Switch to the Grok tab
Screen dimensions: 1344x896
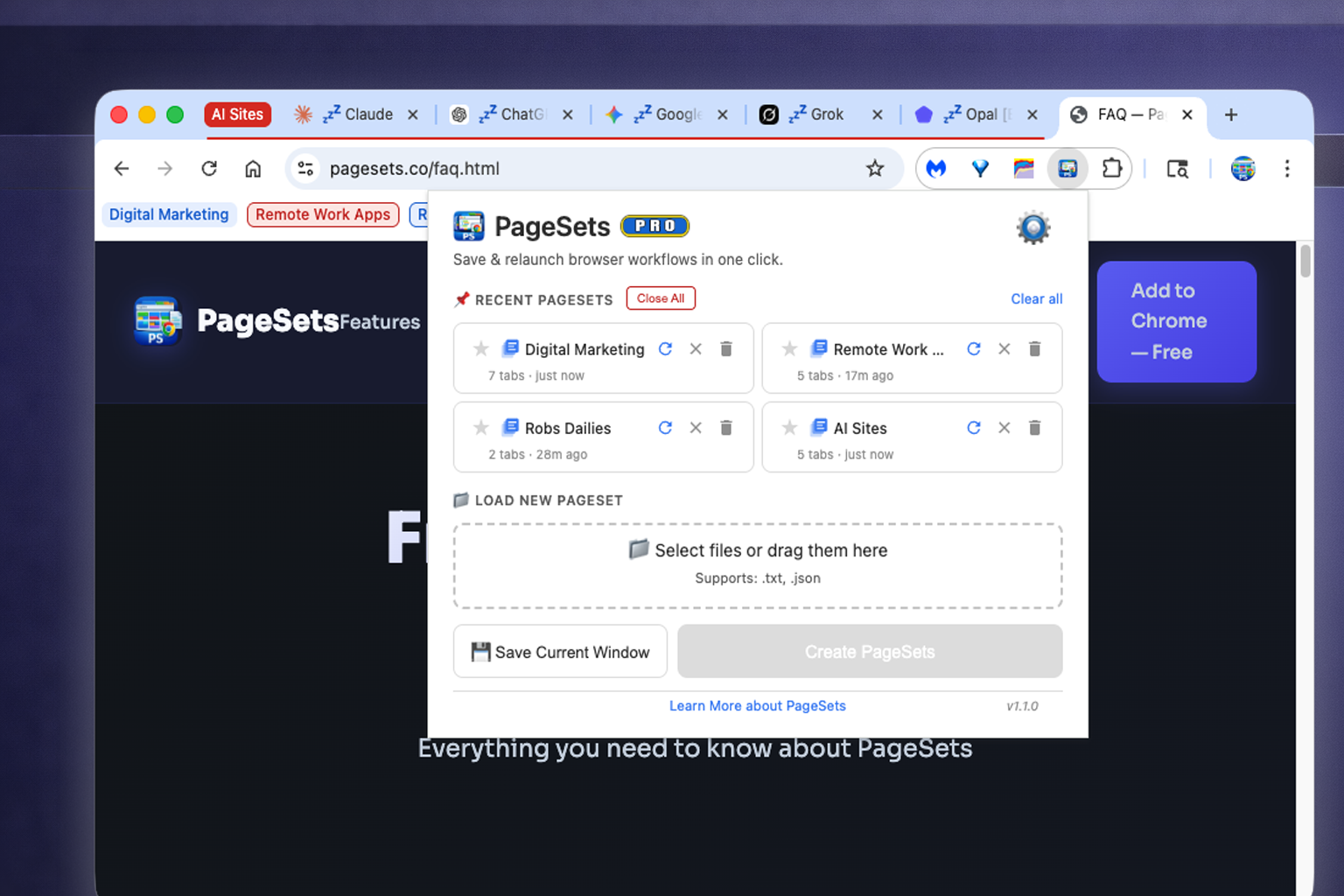[x=821, y=115]
